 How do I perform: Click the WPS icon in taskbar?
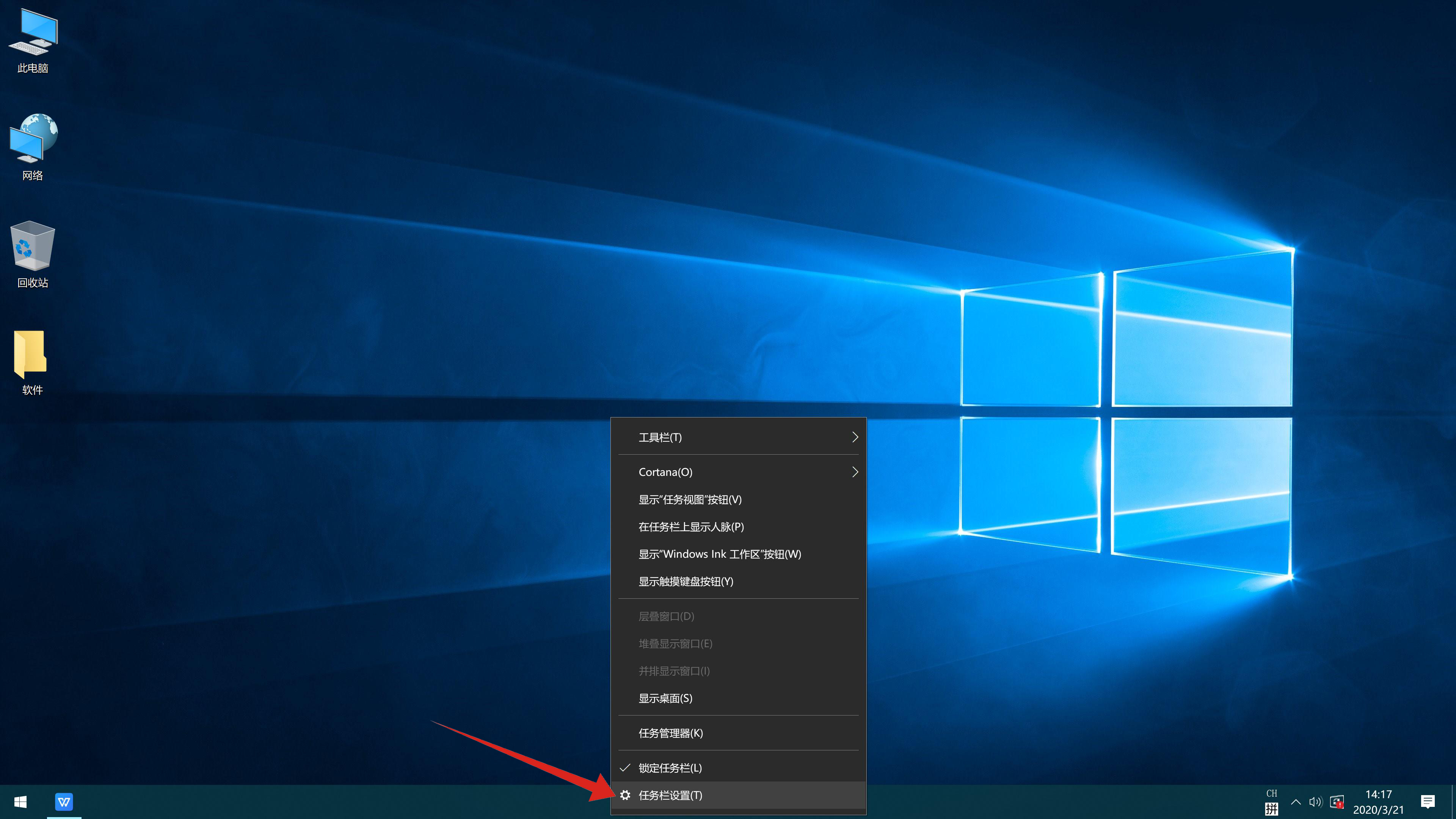[x=64, y=802]
